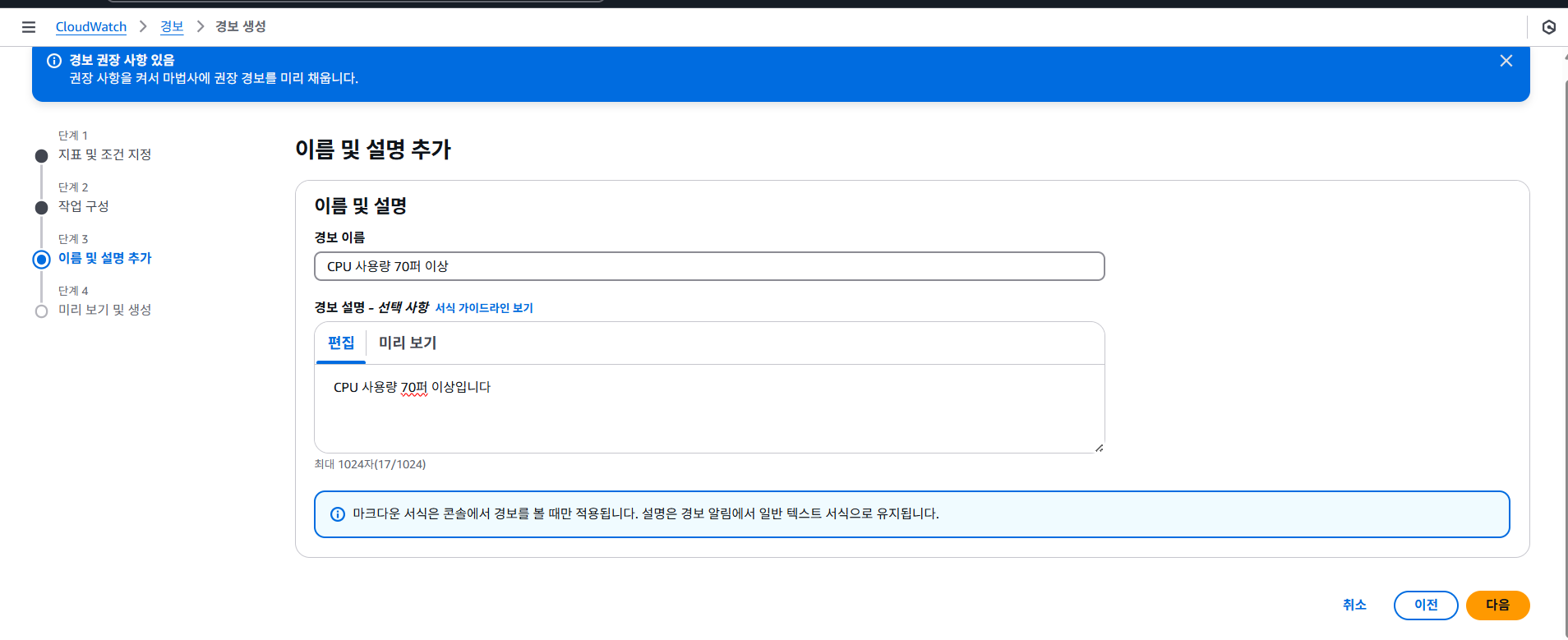Viewport: 1568px width, 640px height.
Task: Click the hexagon settings icon top right
Action: pos(1548,27)
